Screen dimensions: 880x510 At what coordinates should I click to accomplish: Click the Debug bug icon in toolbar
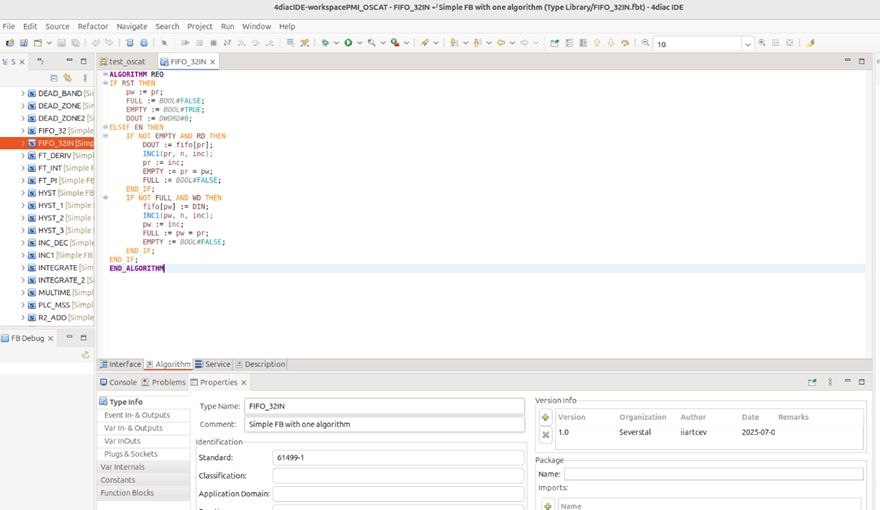tap(325, 43)
